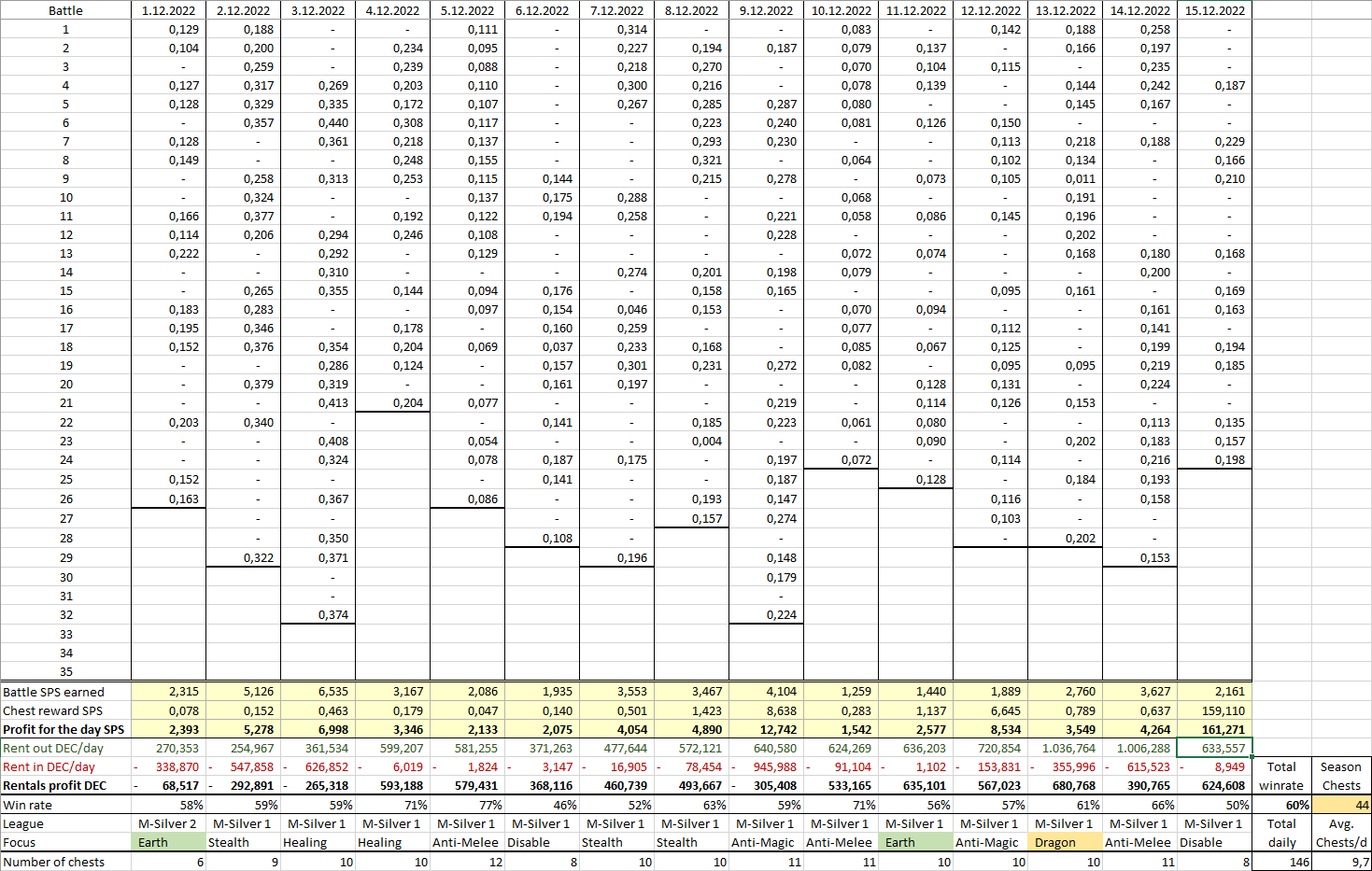Screen dimensions: 1372x871
Task: Click the 'League' row label
Action: (x=23, y=823)
